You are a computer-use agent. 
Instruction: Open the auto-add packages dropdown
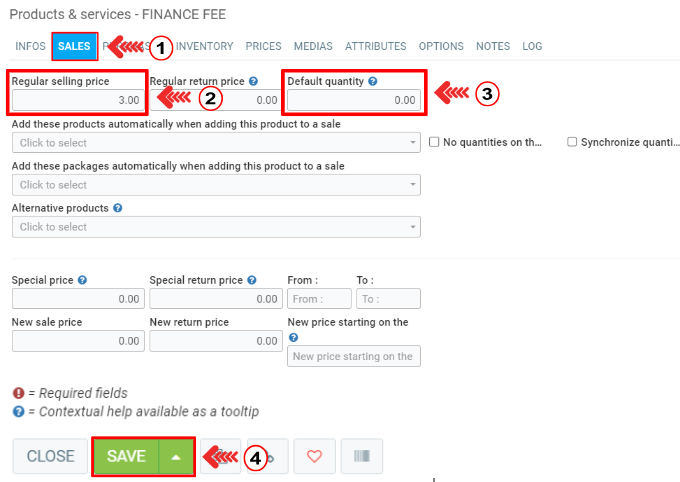click(x=216, y=185)
